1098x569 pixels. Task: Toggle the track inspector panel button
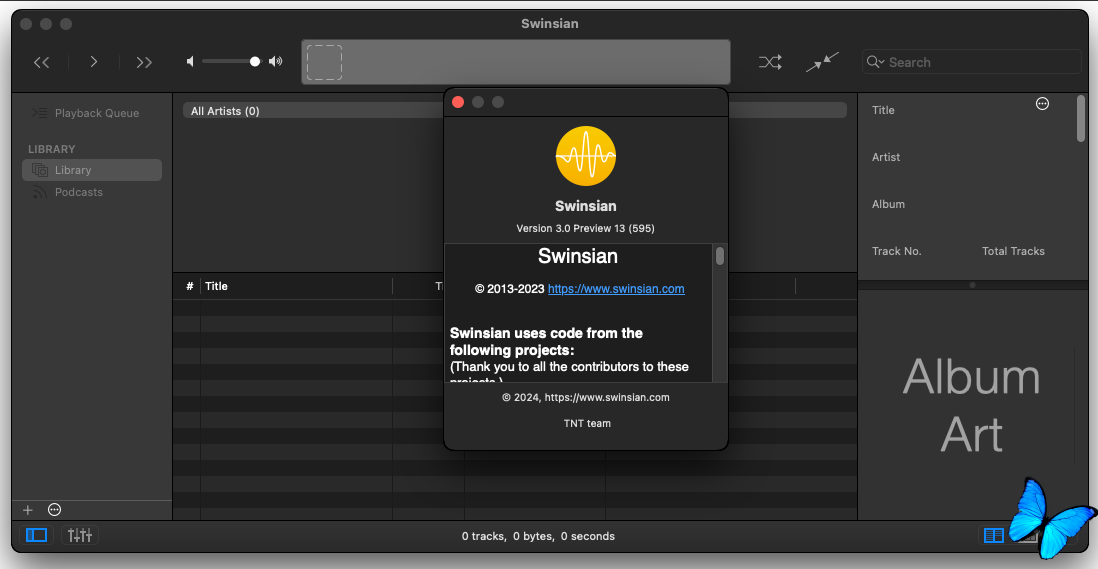coord(994,535)
